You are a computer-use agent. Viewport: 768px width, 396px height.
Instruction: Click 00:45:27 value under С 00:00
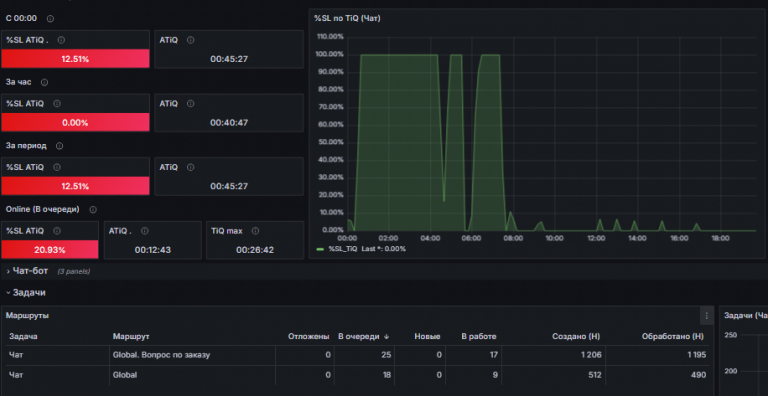[229, 59]
